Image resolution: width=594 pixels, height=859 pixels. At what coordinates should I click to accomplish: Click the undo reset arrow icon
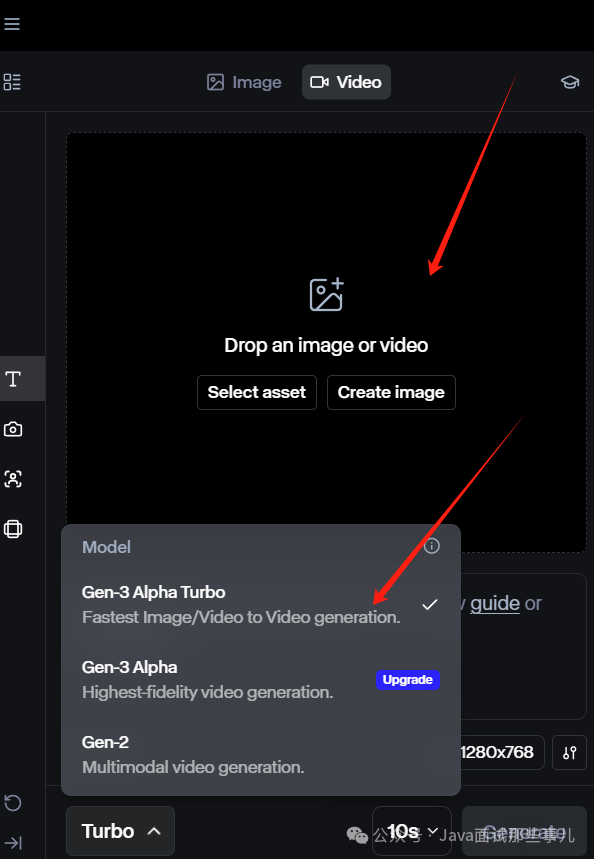point(13,803)
